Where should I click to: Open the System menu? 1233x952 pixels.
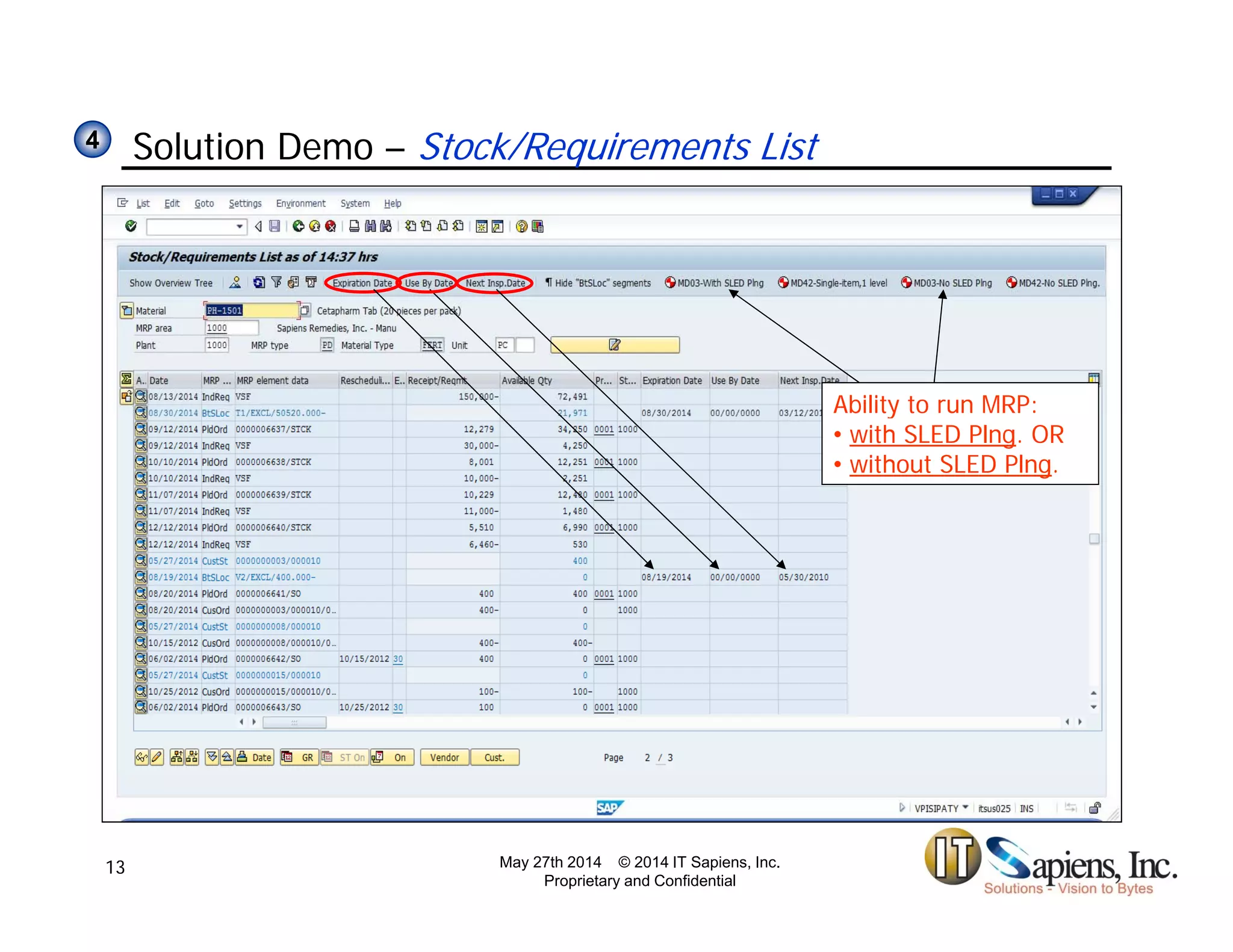point(355,203)
